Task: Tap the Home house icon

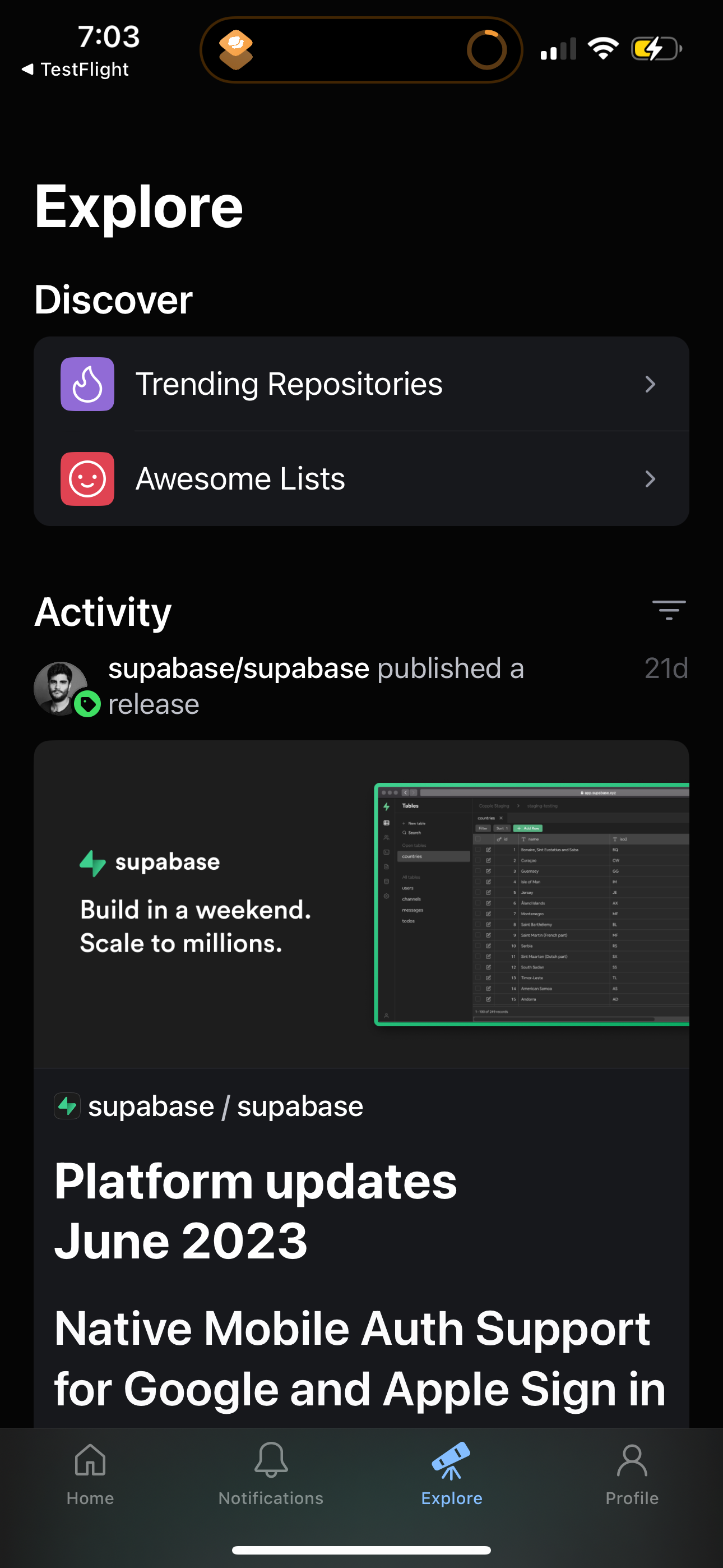Action: coord(90,1460)
